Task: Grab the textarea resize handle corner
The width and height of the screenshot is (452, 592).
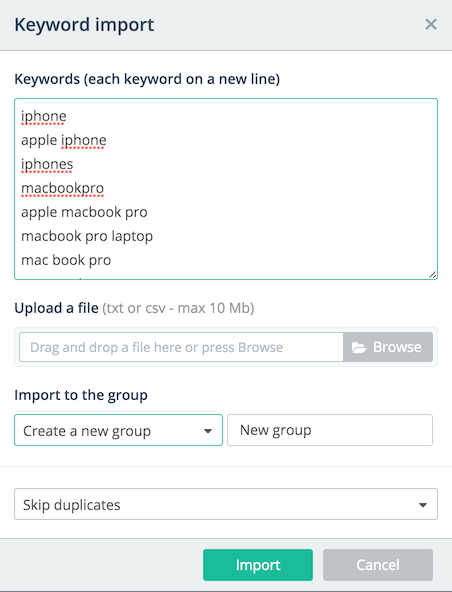Action: [x=433, y=275]
